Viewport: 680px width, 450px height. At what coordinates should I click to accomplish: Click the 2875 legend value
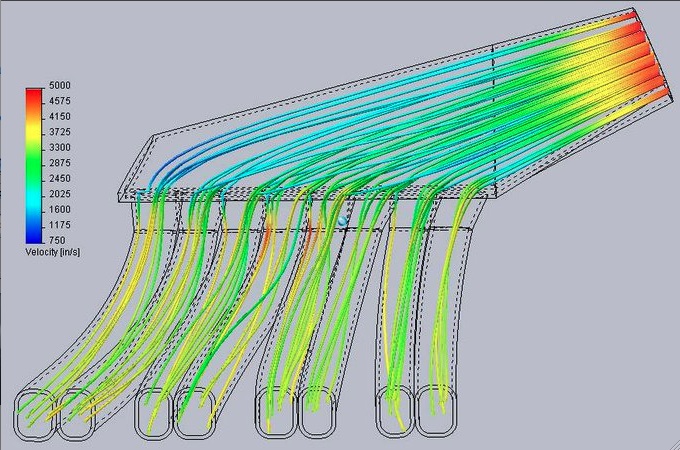[x=59, y=163]
